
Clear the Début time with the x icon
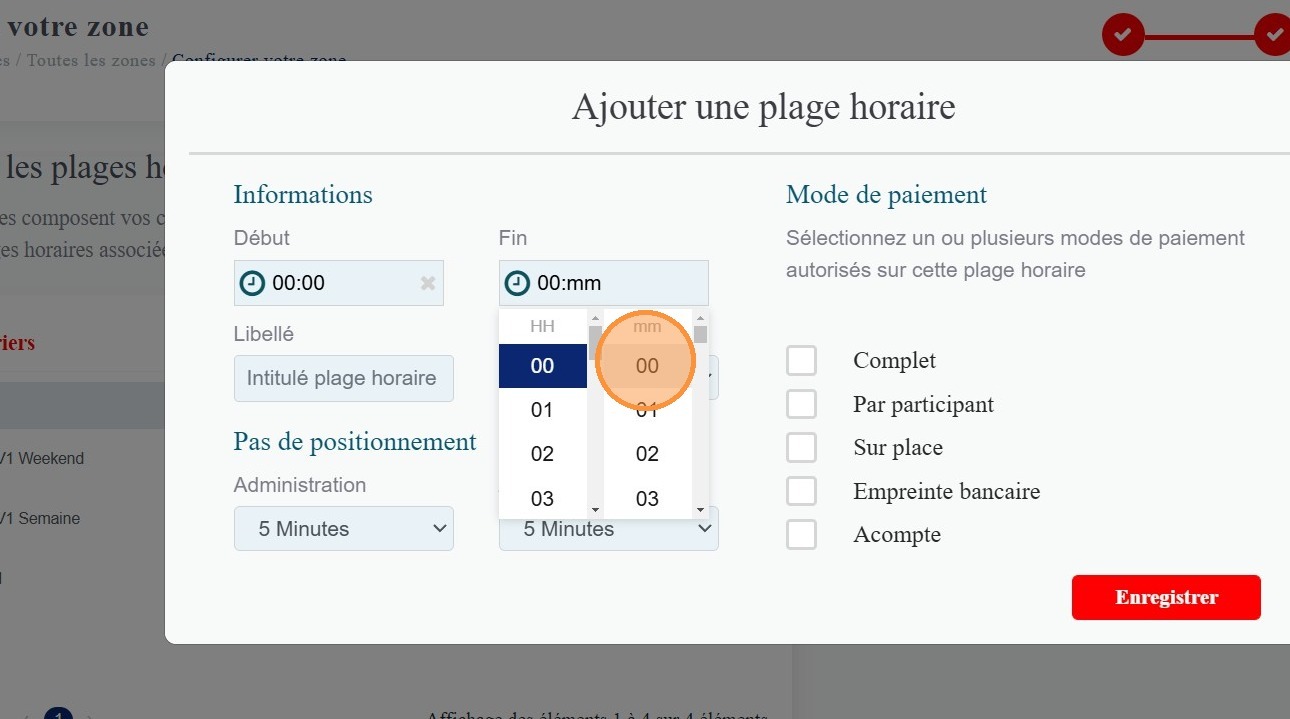(x=428, y=283)
